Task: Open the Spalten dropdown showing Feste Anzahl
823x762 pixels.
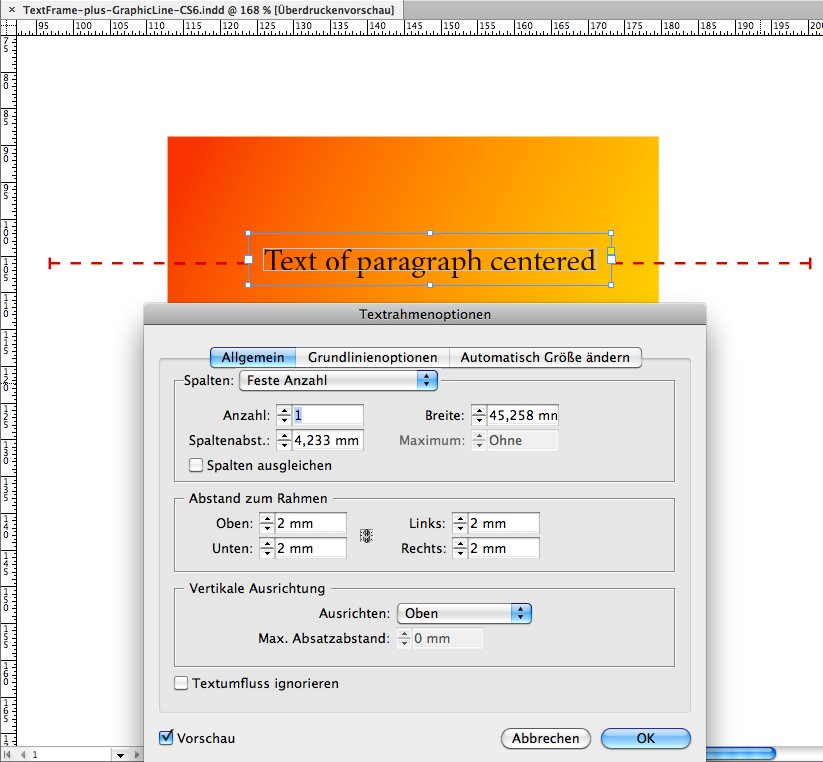Action: coord(338,380)
